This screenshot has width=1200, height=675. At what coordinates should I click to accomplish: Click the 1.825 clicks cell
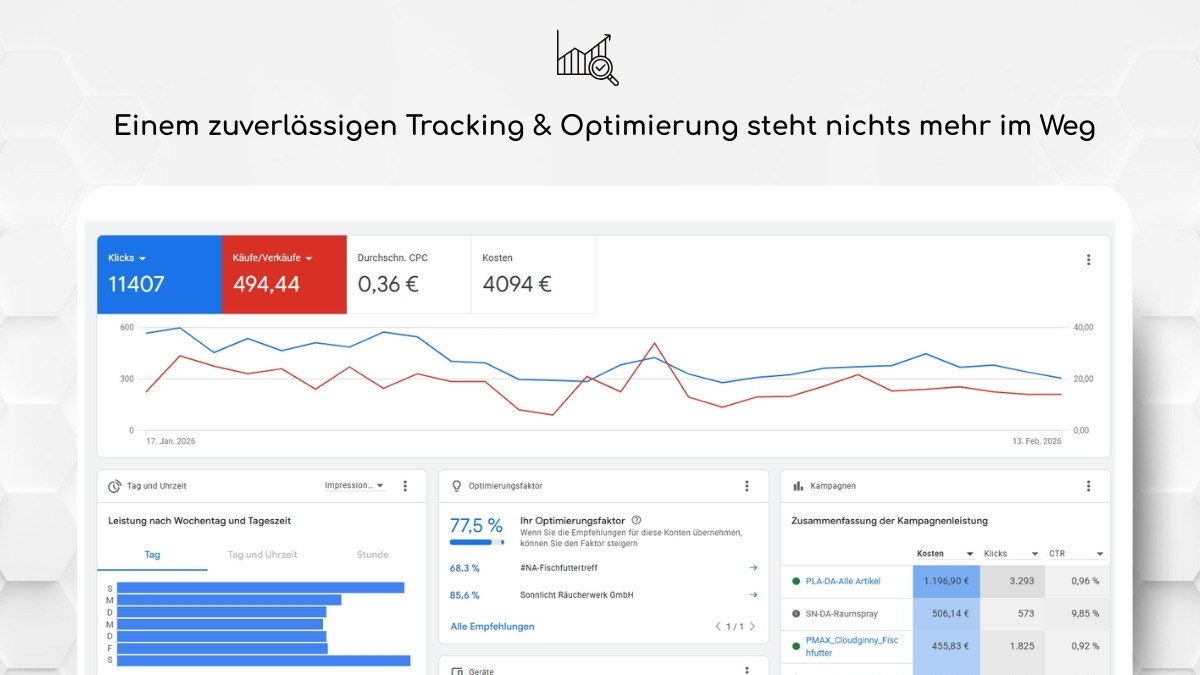point(1013,646)
